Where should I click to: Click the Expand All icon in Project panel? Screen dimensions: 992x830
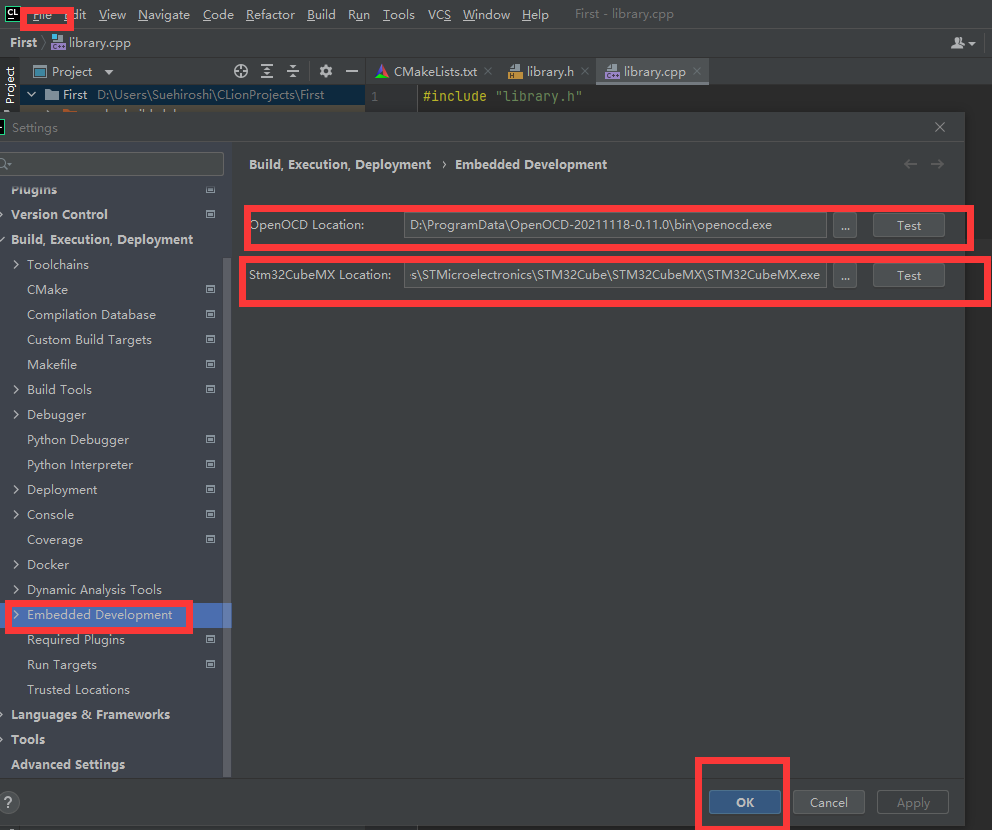tap(267, 71)
